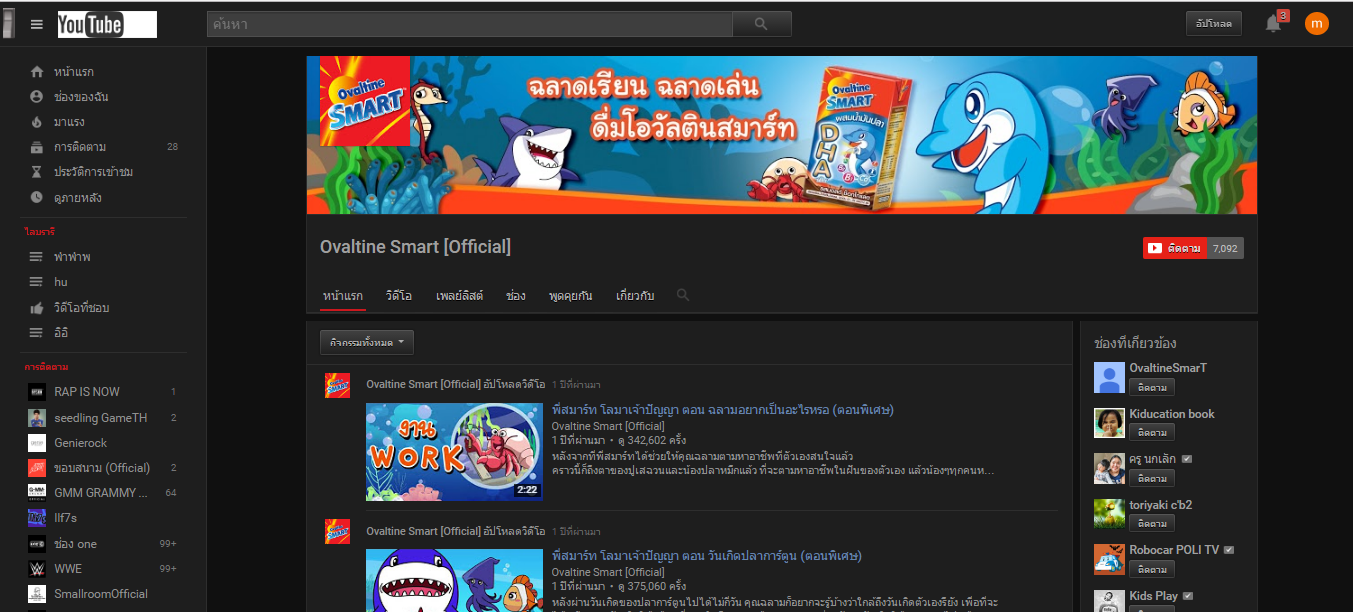Click the อัปโหลด upload button
Screen dimensions: 1353x612
[x=1213, y=23]
